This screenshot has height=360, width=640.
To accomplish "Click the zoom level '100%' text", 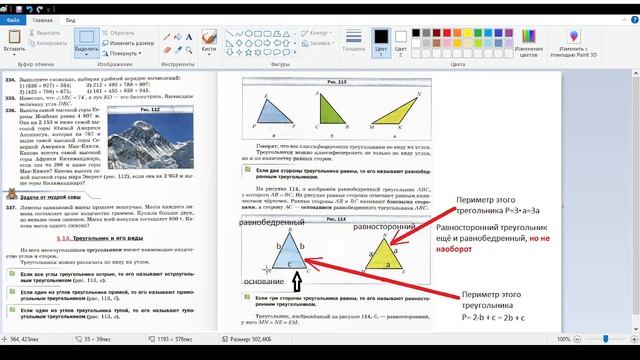I will tap(563, 339).
